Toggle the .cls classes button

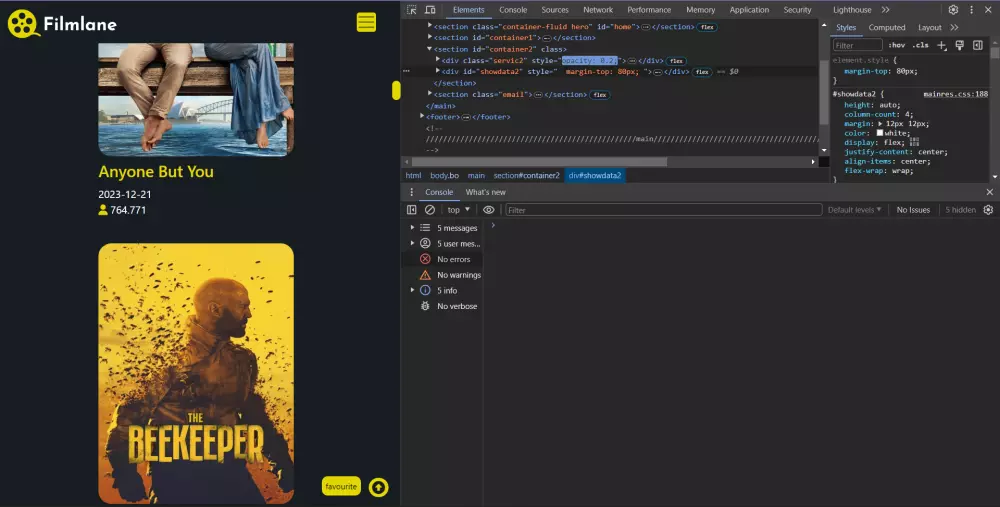click(x=920, y=45)
